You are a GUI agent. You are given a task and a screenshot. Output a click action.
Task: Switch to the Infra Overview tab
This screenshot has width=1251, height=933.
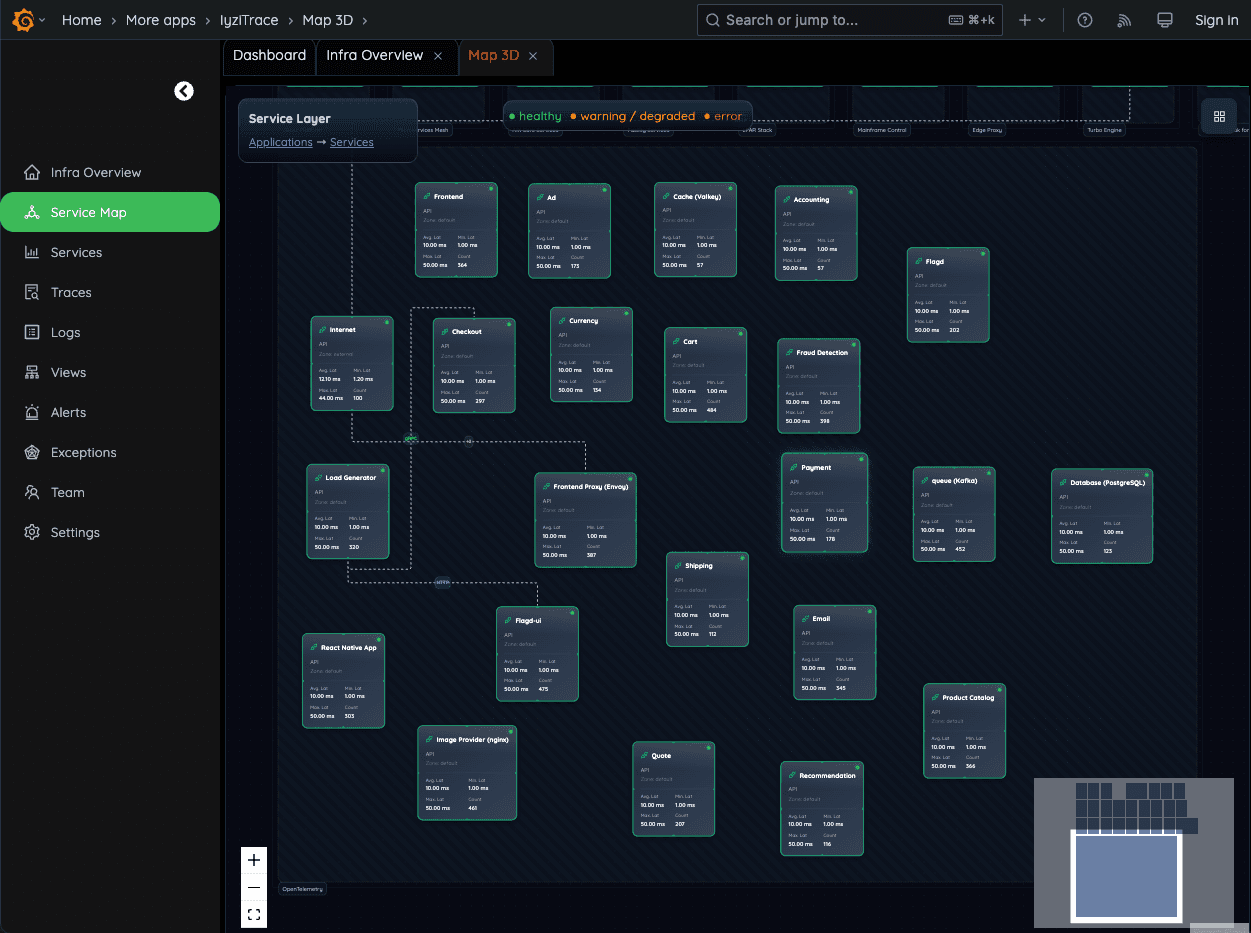click(377, 57)
